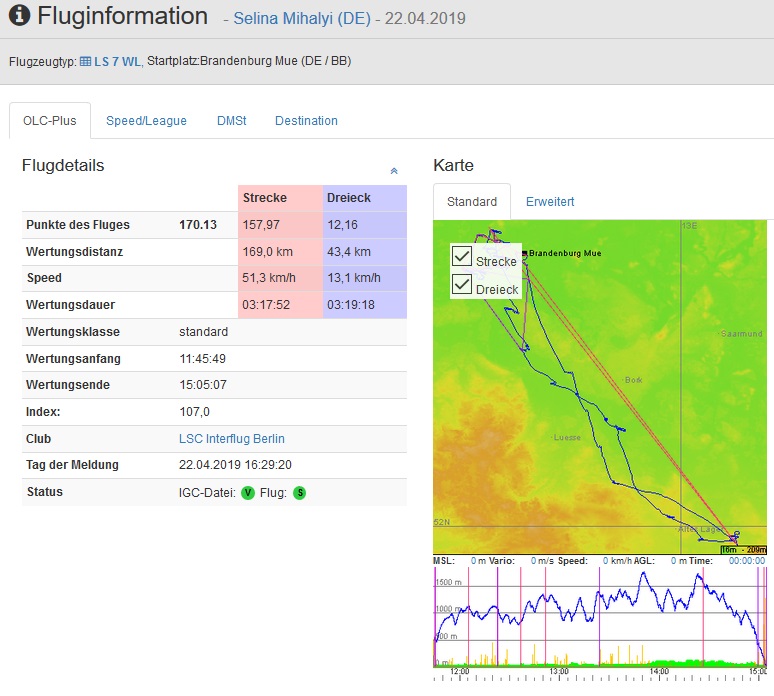The image size is (774, 696).
Task: Click the altitude barogram chart
Action: click(x=600, y=615)
